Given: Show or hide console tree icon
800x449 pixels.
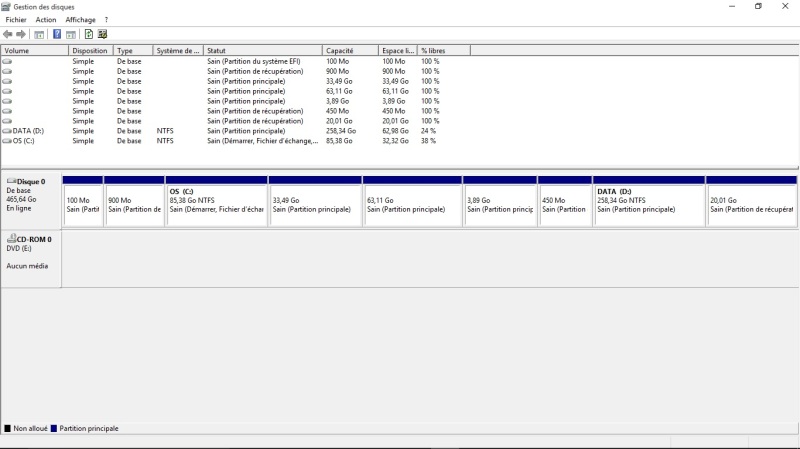Looking at the screenshot, I should [x=39, y=34].
